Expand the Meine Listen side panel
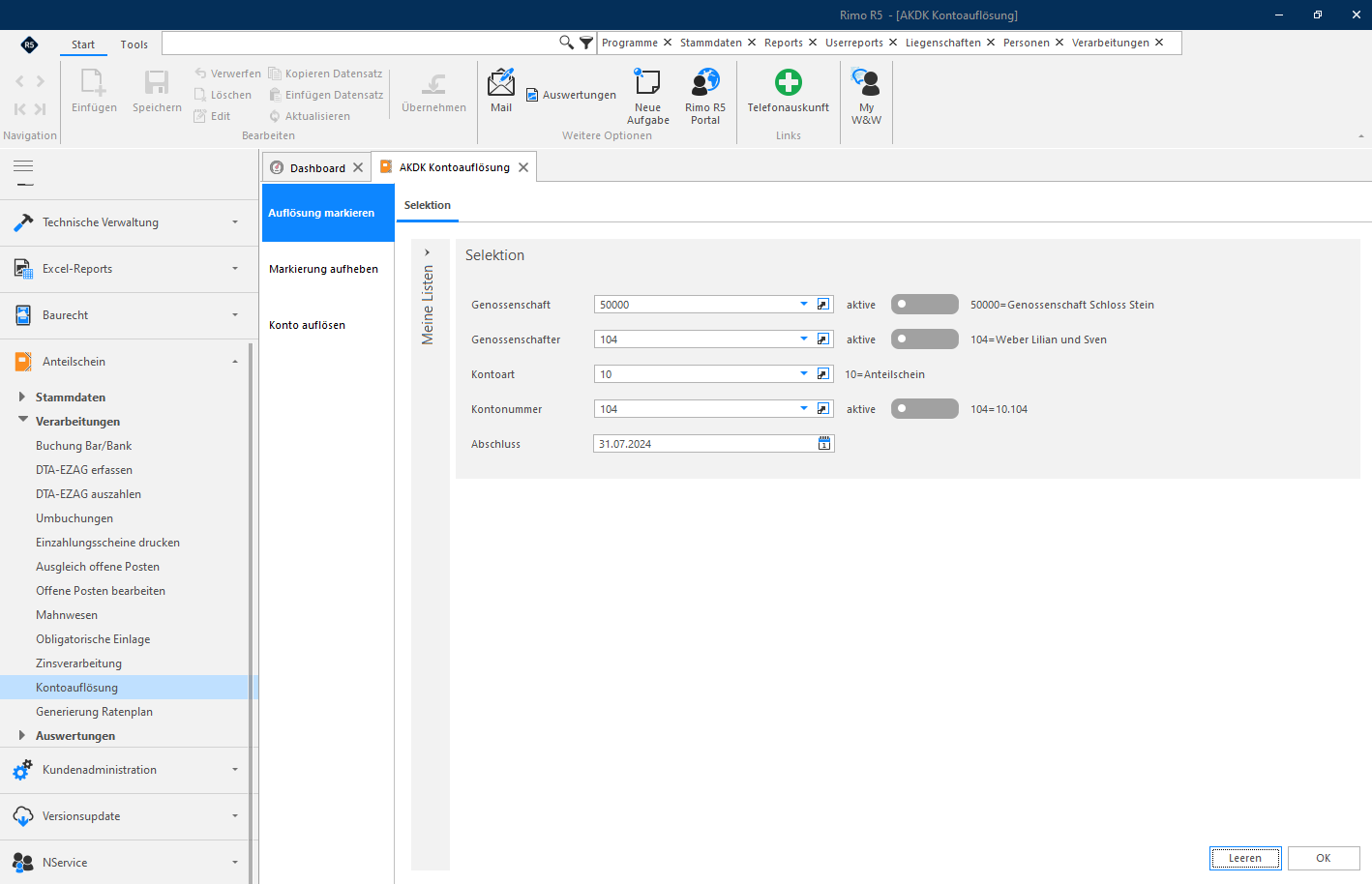 click(428, 252)
